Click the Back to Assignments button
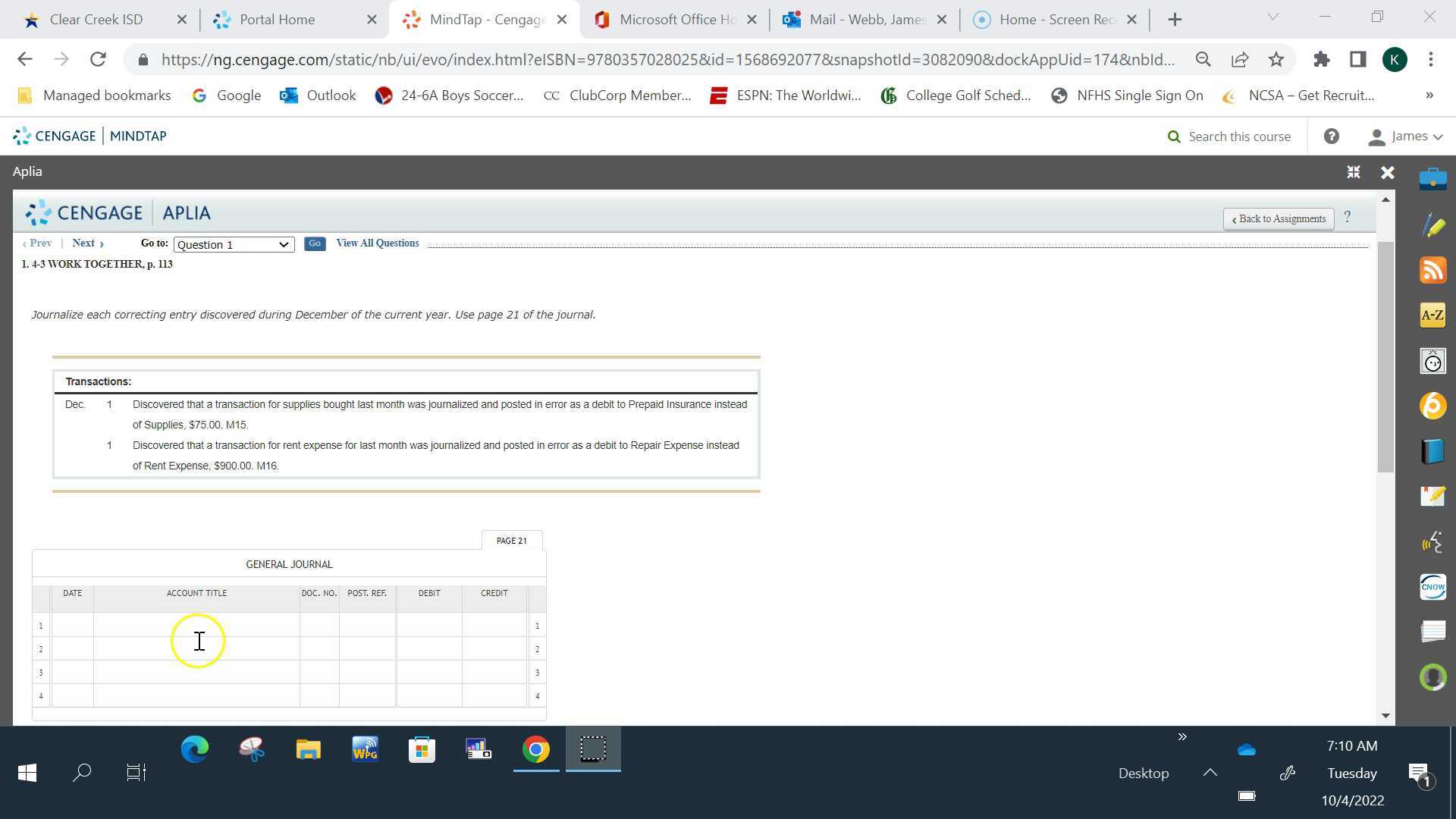 [x=1279, y=219]
